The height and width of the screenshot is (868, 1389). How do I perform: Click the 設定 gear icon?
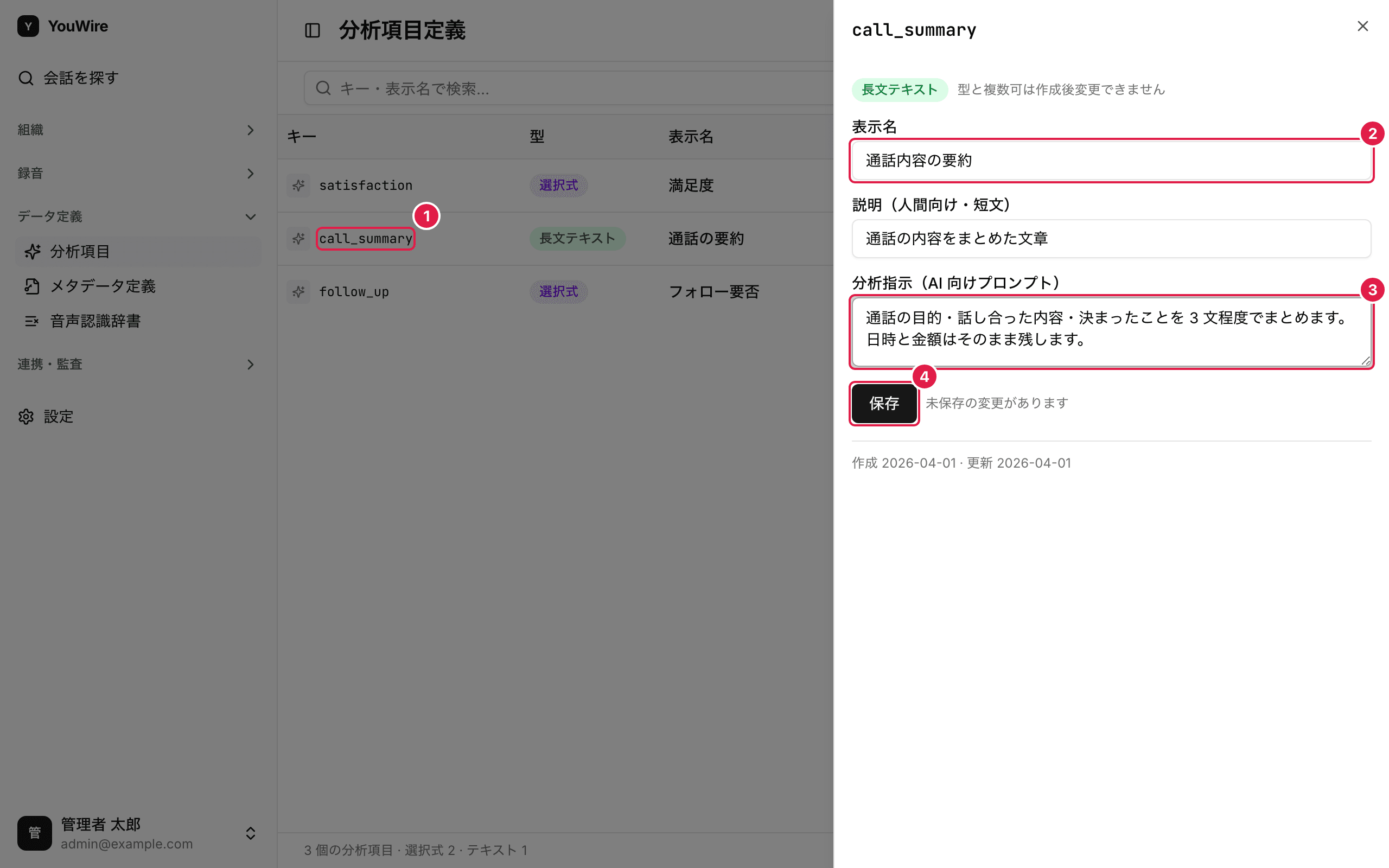tap(26, 417)
